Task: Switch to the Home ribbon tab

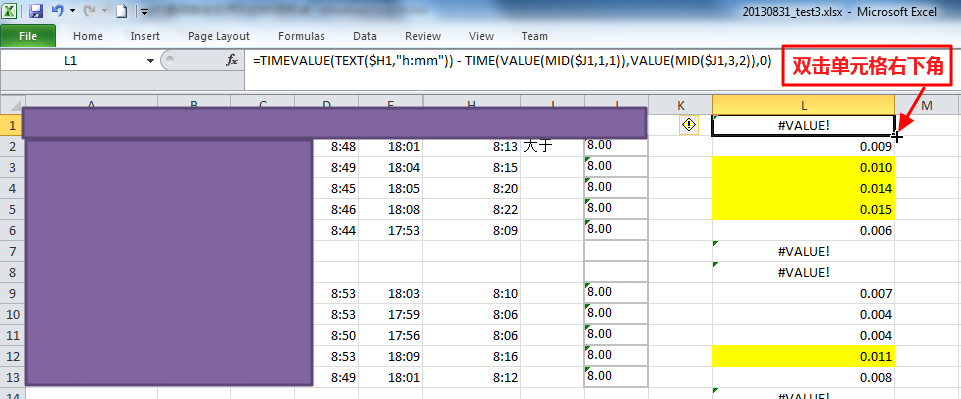Action: [x=88, y=36]
